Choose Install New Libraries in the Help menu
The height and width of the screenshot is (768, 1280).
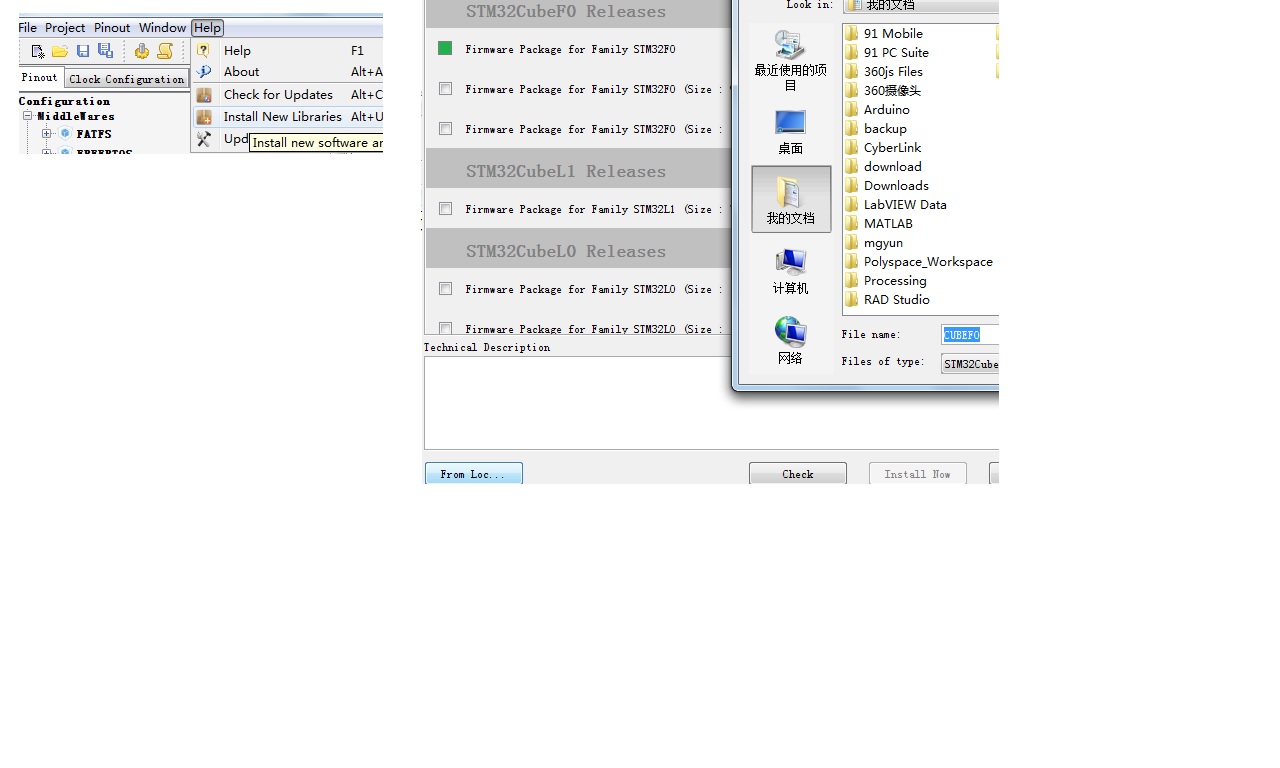point(288,117)
